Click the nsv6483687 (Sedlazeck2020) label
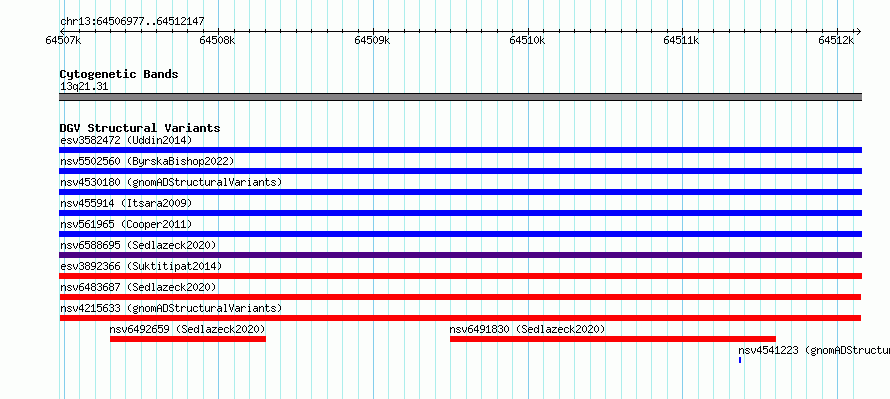Viewport: 890px width, 399px height. tap(138, 287)
